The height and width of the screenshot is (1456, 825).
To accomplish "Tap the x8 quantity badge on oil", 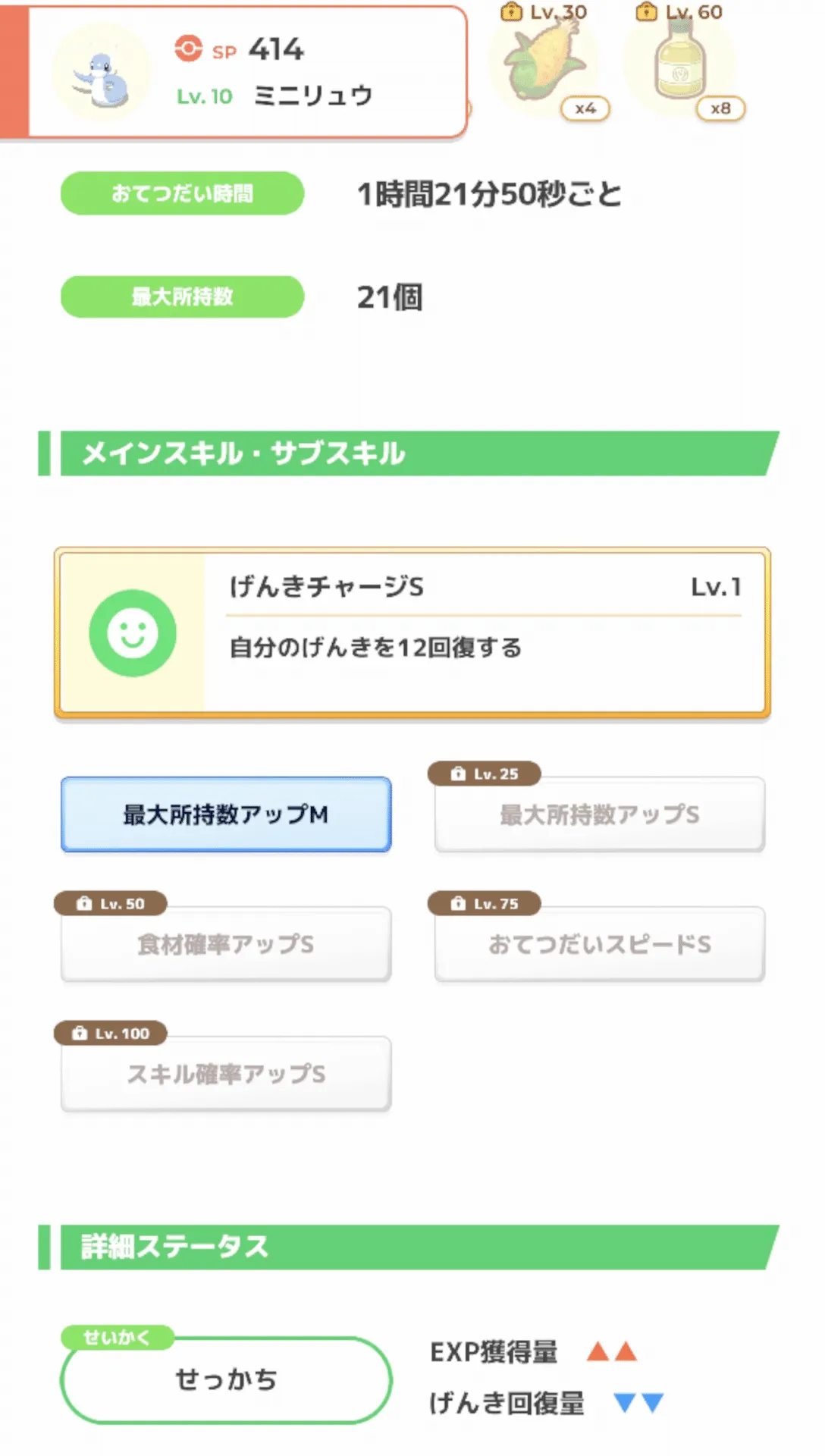I will point(720,109).
